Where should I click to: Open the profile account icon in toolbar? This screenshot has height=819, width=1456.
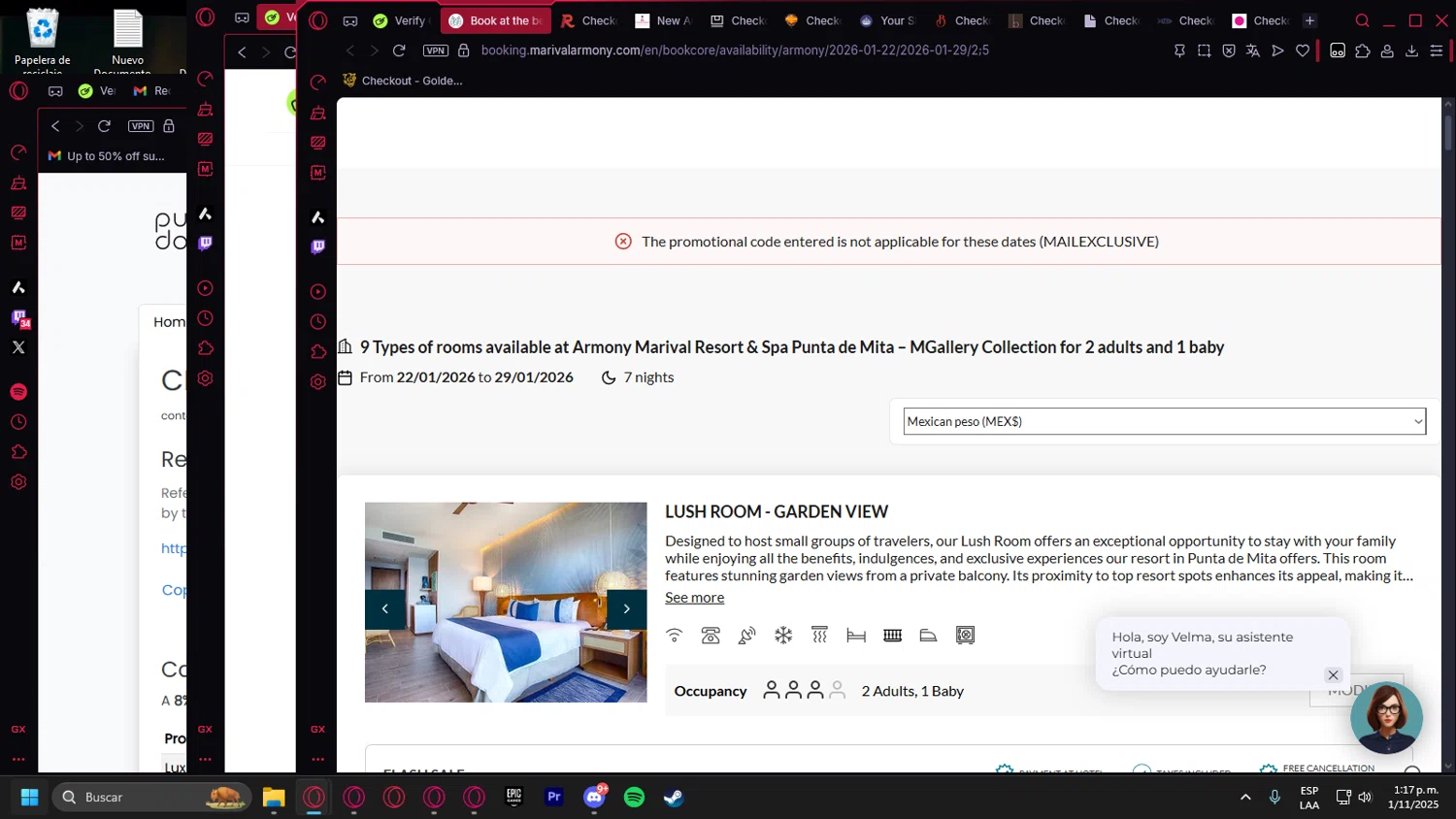click(1387, 50)
